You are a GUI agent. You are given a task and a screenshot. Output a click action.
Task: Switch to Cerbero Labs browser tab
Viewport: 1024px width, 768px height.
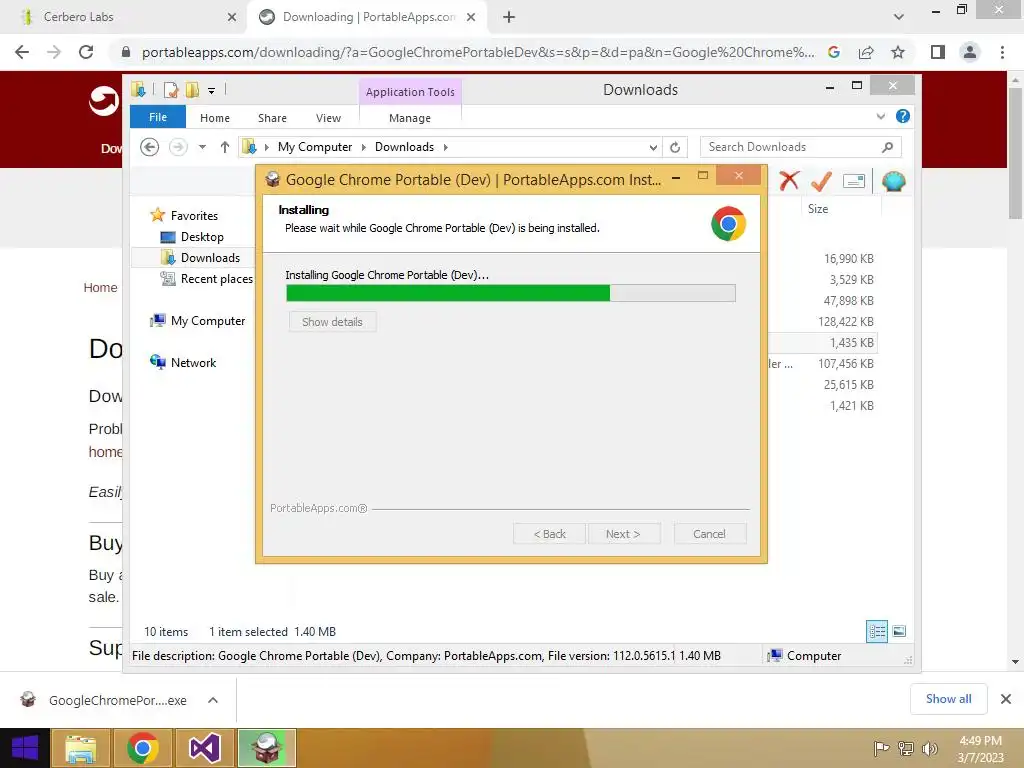click(x=123, y=17)
